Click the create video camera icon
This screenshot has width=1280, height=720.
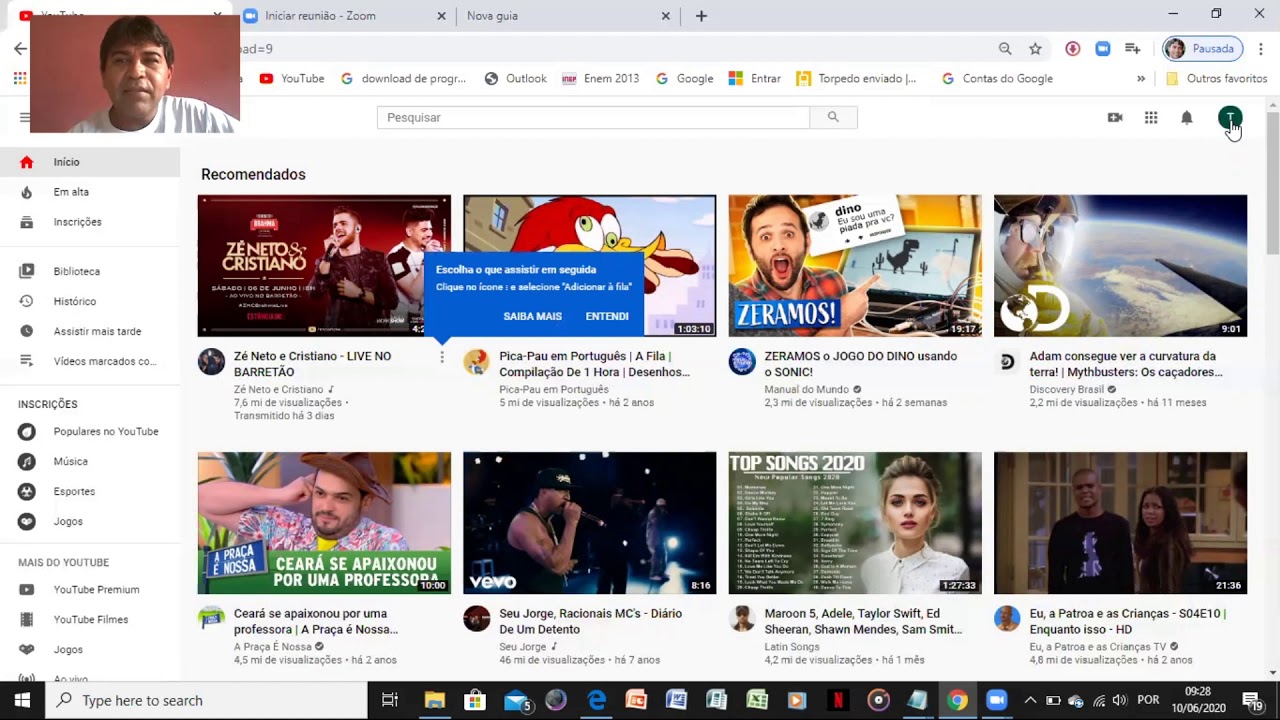(x=1115, y=117)
